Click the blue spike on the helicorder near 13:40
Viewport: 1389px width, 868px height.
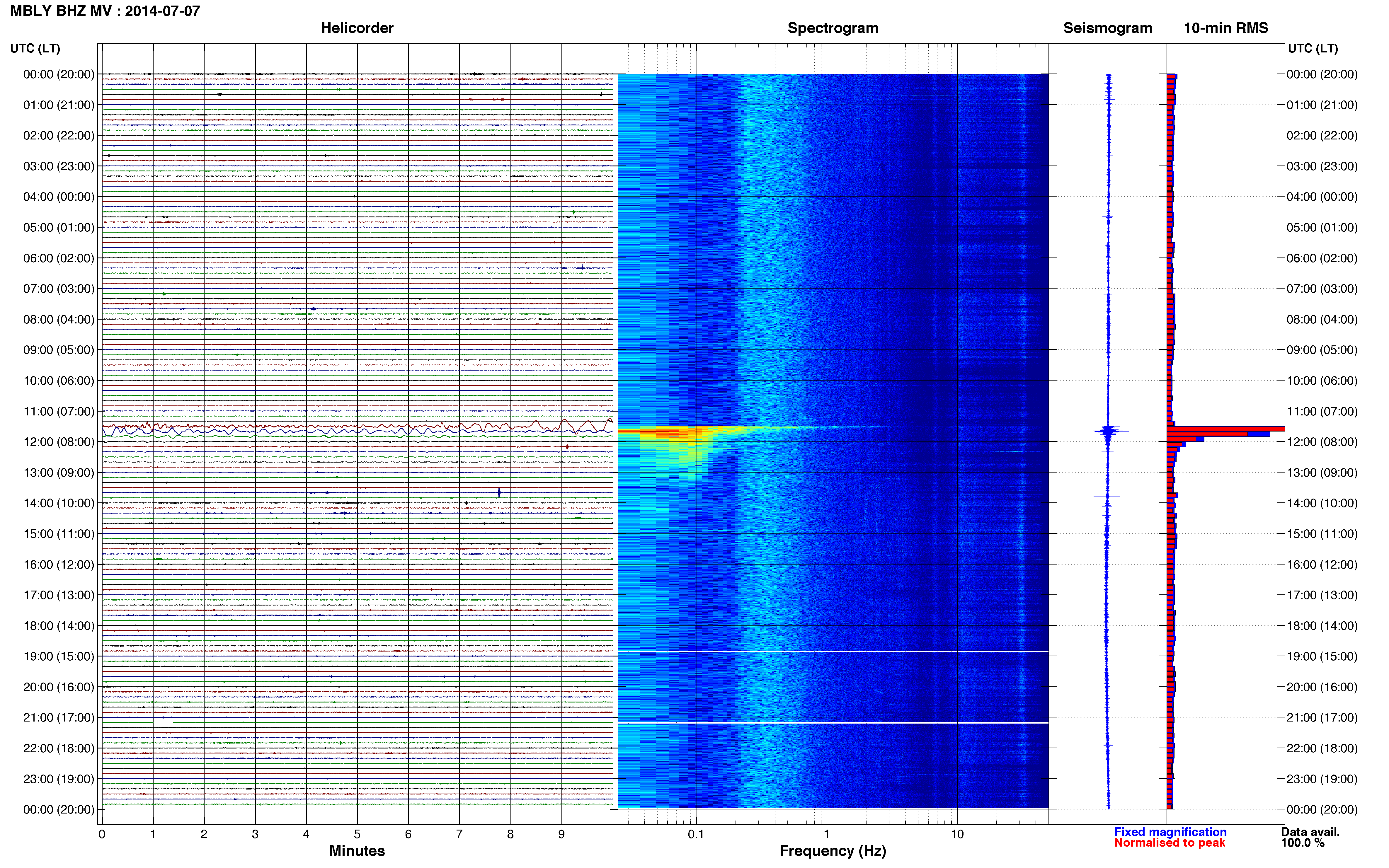click(499, 492)
